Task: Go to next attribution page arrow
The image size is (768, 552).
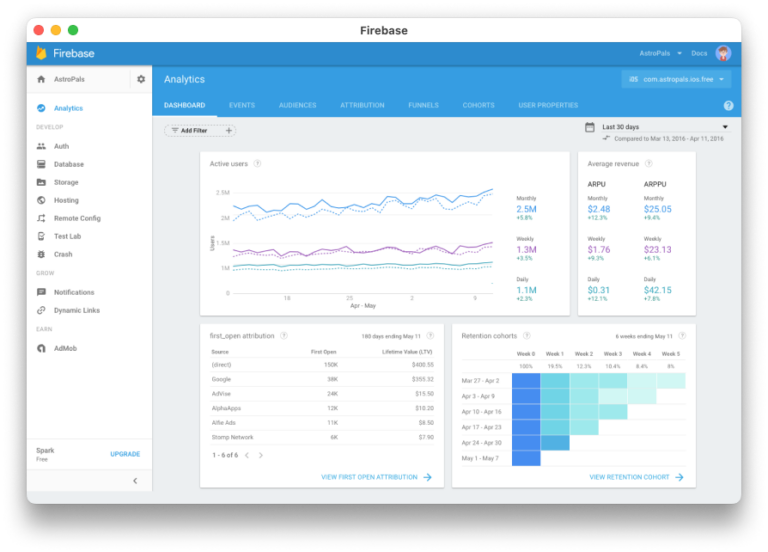Action: (261, 455)
